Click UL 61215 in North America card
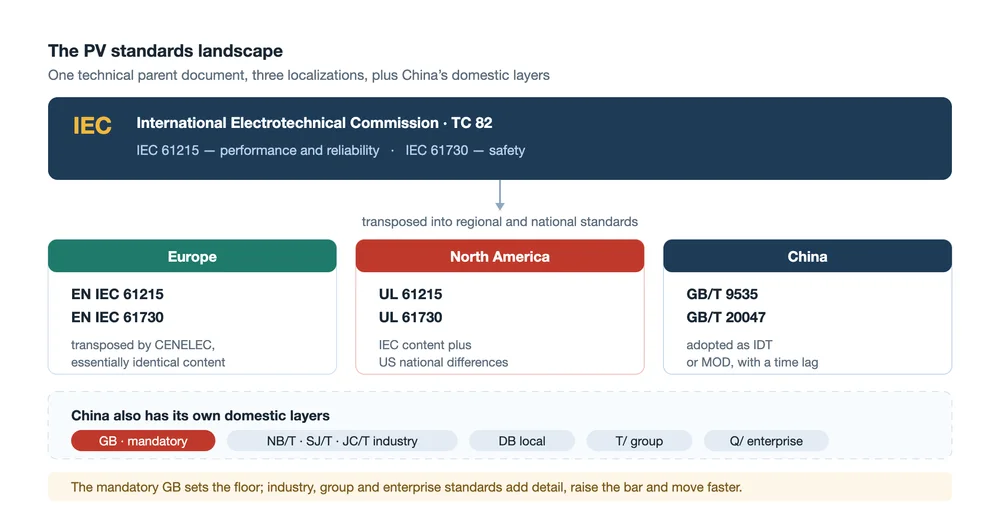Image resolution: width=1000 pixels, height=531 pixels. coord(410,294)
